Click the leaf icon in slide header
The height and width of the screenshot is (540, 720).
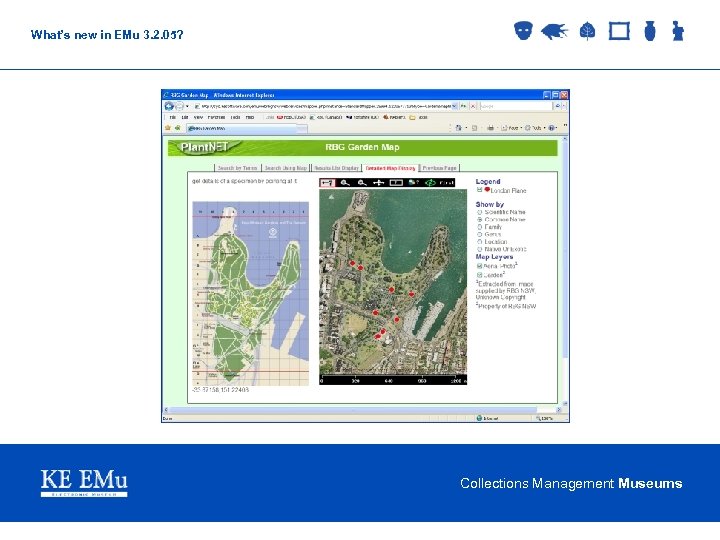(587, 31)
